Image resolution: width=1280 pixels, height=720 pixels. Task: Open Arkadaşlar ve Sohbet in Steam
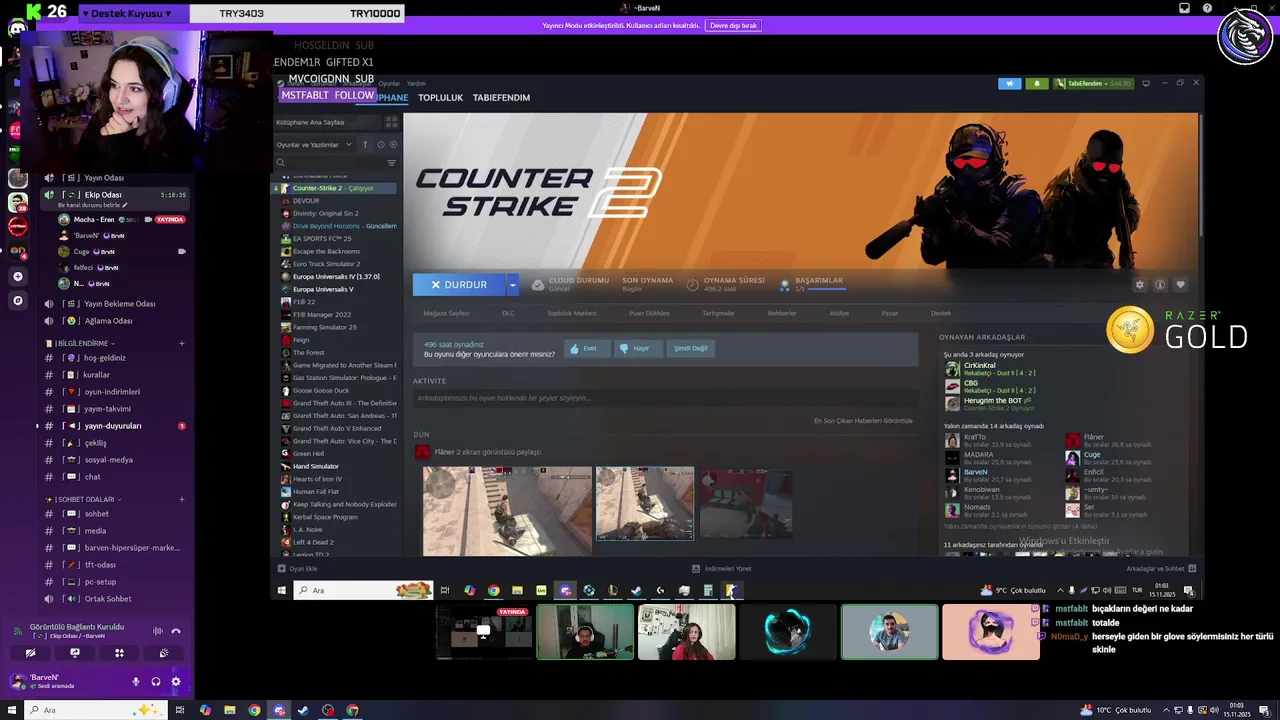(1161, 569)
